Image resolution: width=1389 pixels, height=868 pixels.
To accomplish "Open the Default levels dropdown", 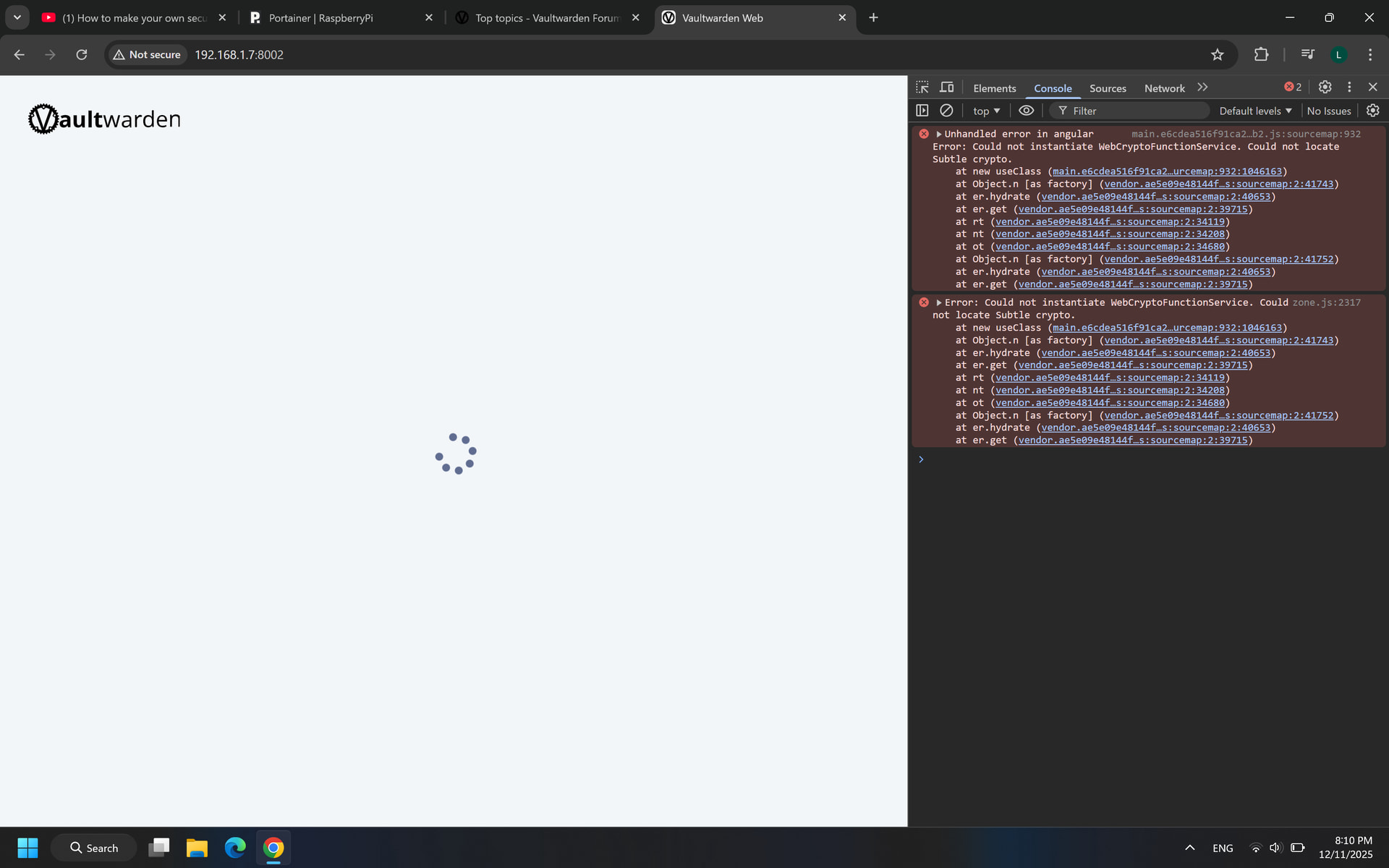I will click(1255, 111).
